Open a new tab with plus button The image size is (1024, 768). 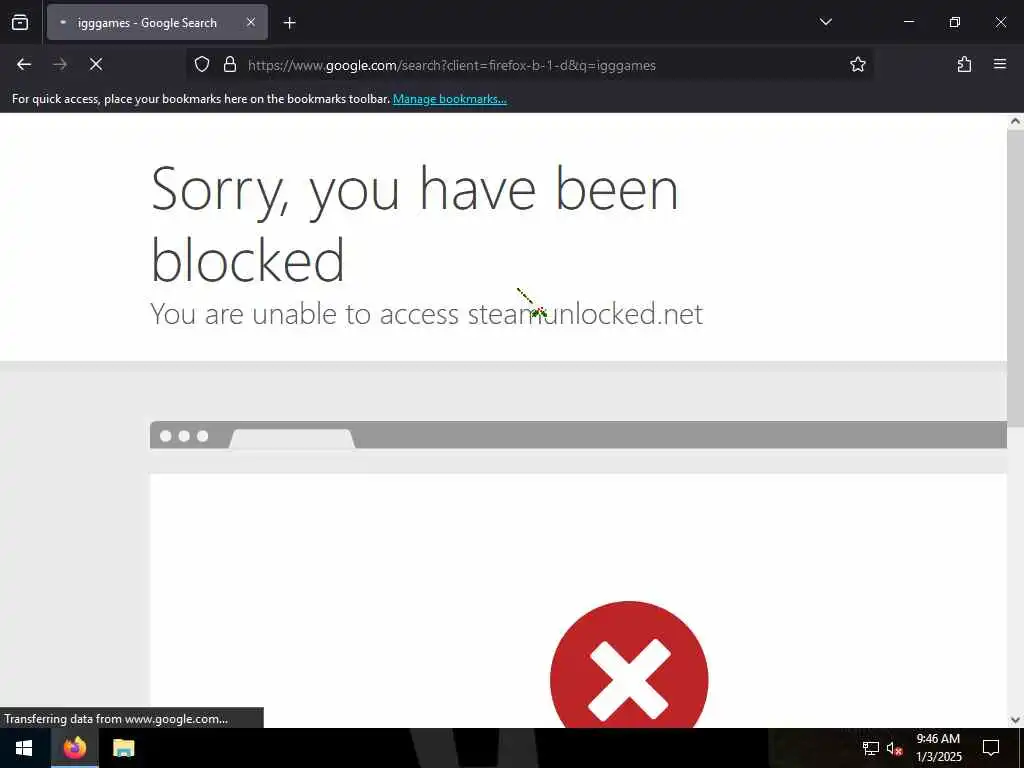pyautogui.click(x=289, y=23)
